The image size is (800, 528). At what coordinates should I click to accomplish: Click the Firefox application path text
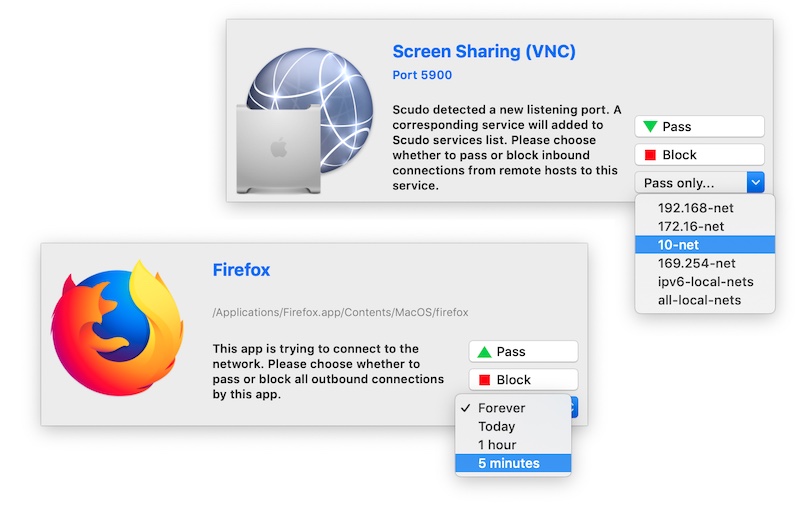(x=340, y=312)
